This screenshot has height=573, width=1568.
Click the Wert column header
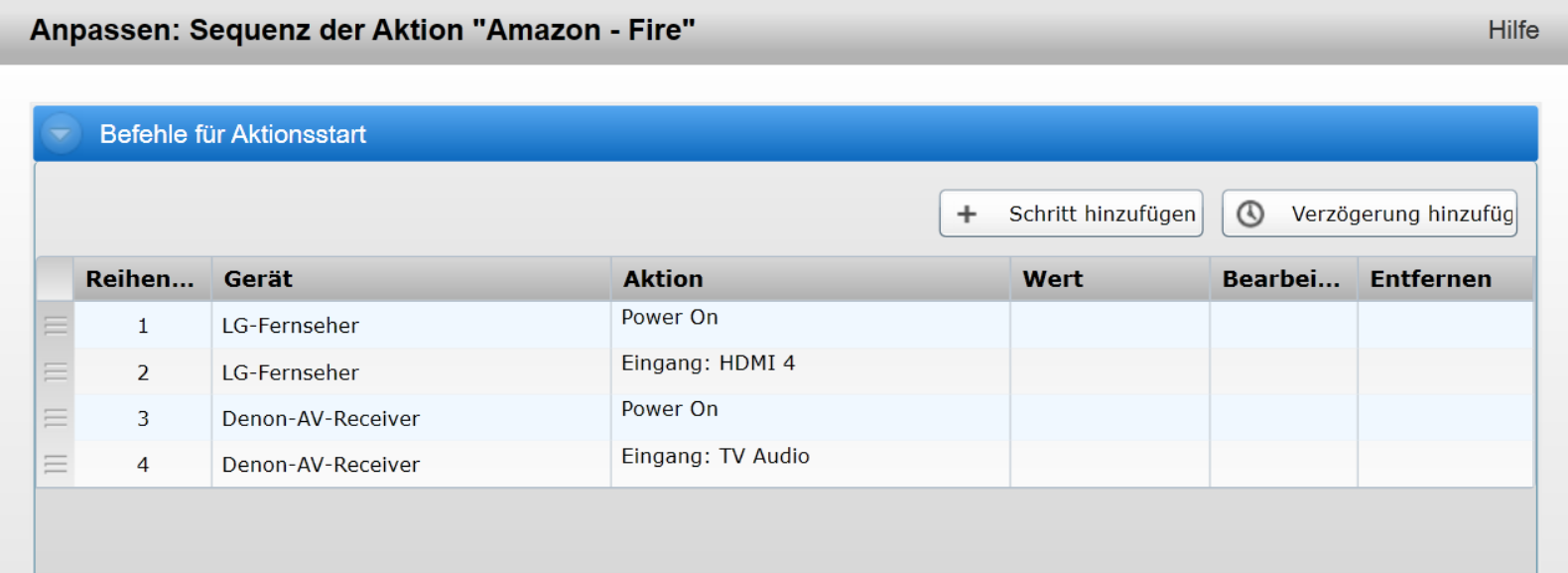pyautogui.click(x=1053, y=279)
